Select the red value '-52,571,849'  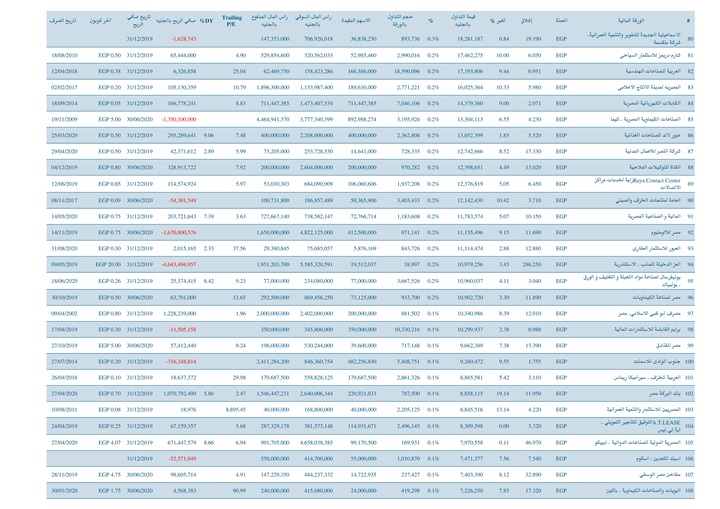pyautogui.click(x=182, y=459)
